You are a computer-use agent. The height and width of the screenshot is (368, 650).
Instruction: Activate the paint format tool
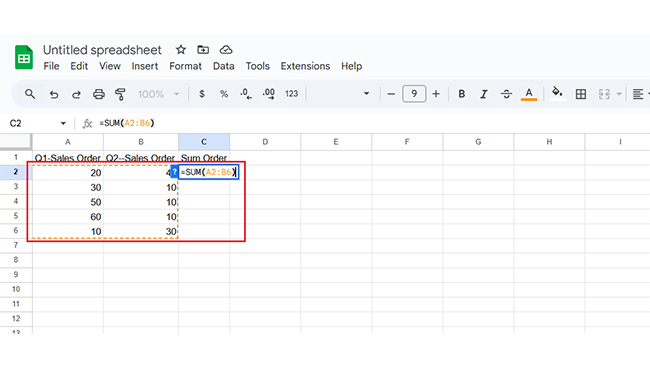pos(121,94)
